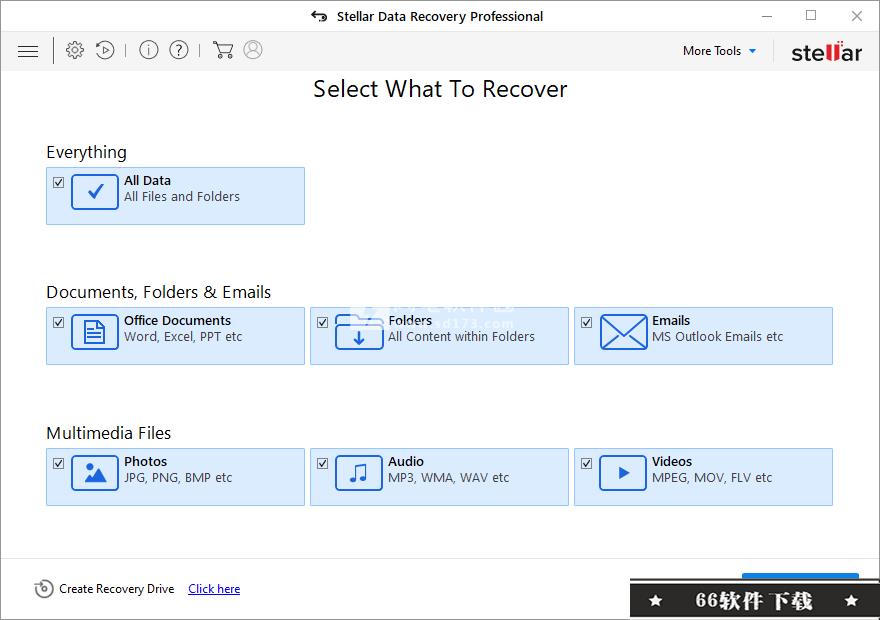Open the help question mark icon

[x=179, y=50]
